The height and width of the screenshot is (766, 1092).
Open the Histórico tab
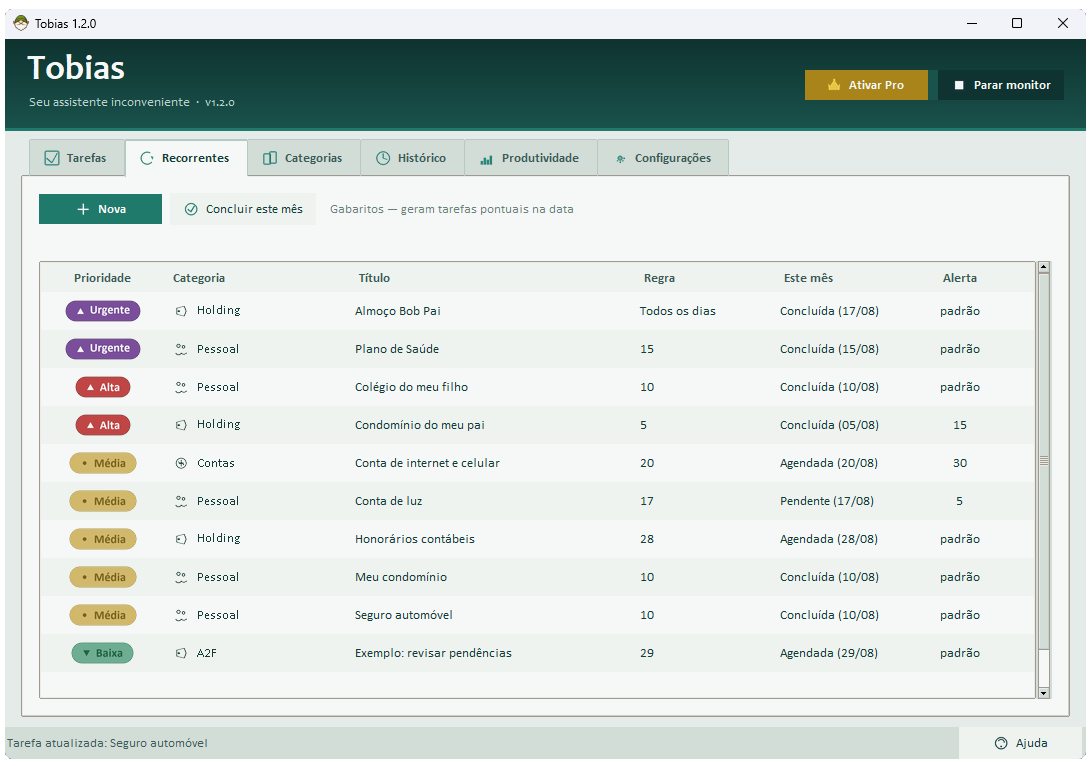tap(412, 158)
